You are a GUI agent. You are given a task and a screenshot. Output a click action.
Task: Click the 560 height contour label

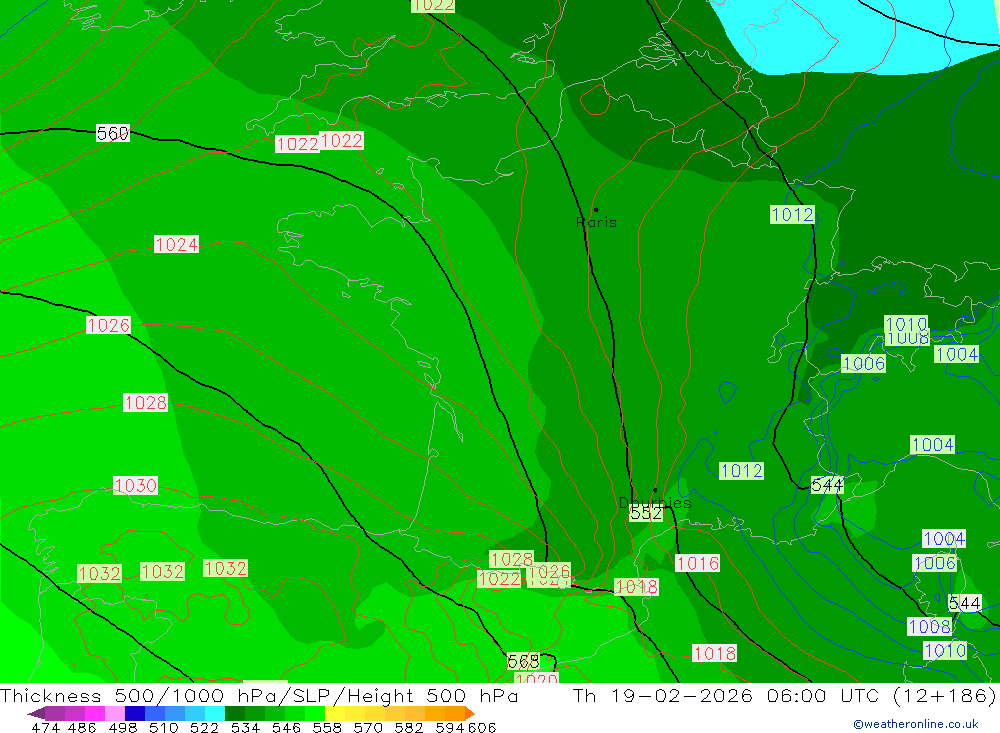[x=113, y=133]
